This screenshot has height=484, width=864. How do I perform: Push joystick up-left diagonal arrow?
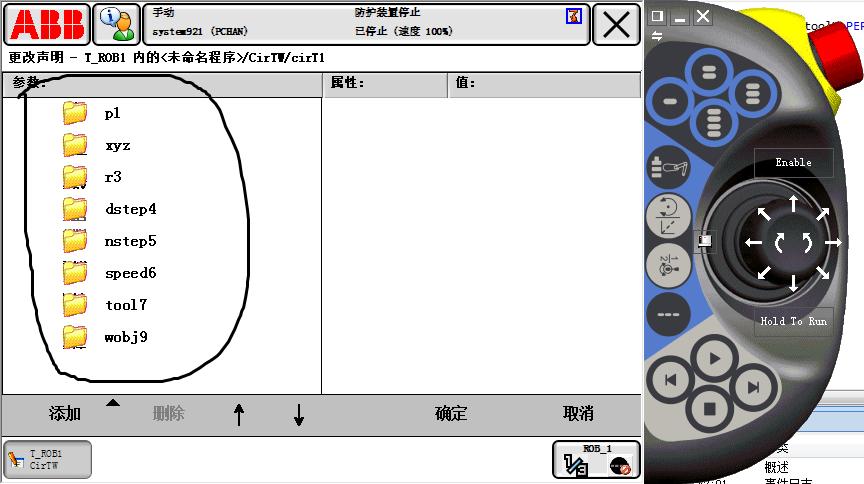click(x=764, y=214)
